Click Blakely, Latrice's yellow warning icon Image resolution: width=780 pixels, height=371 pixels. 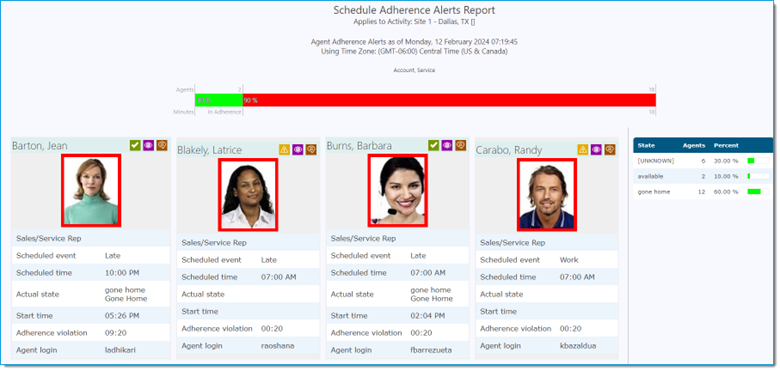[284, 150]
